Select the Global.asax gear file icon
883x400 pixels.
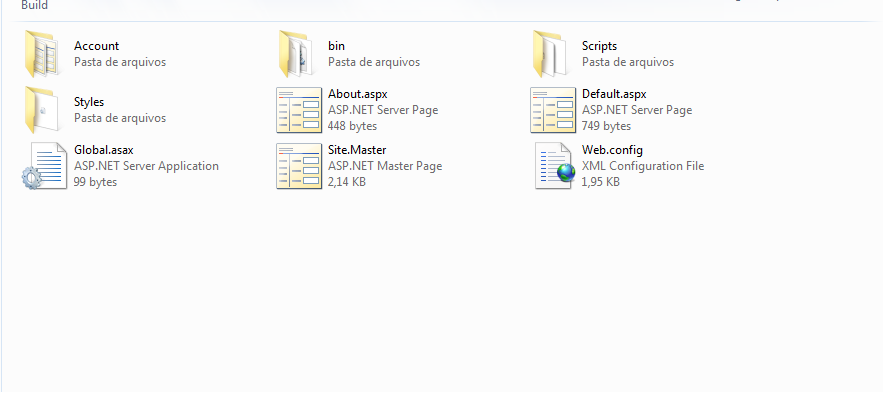(x=44, y=166)
